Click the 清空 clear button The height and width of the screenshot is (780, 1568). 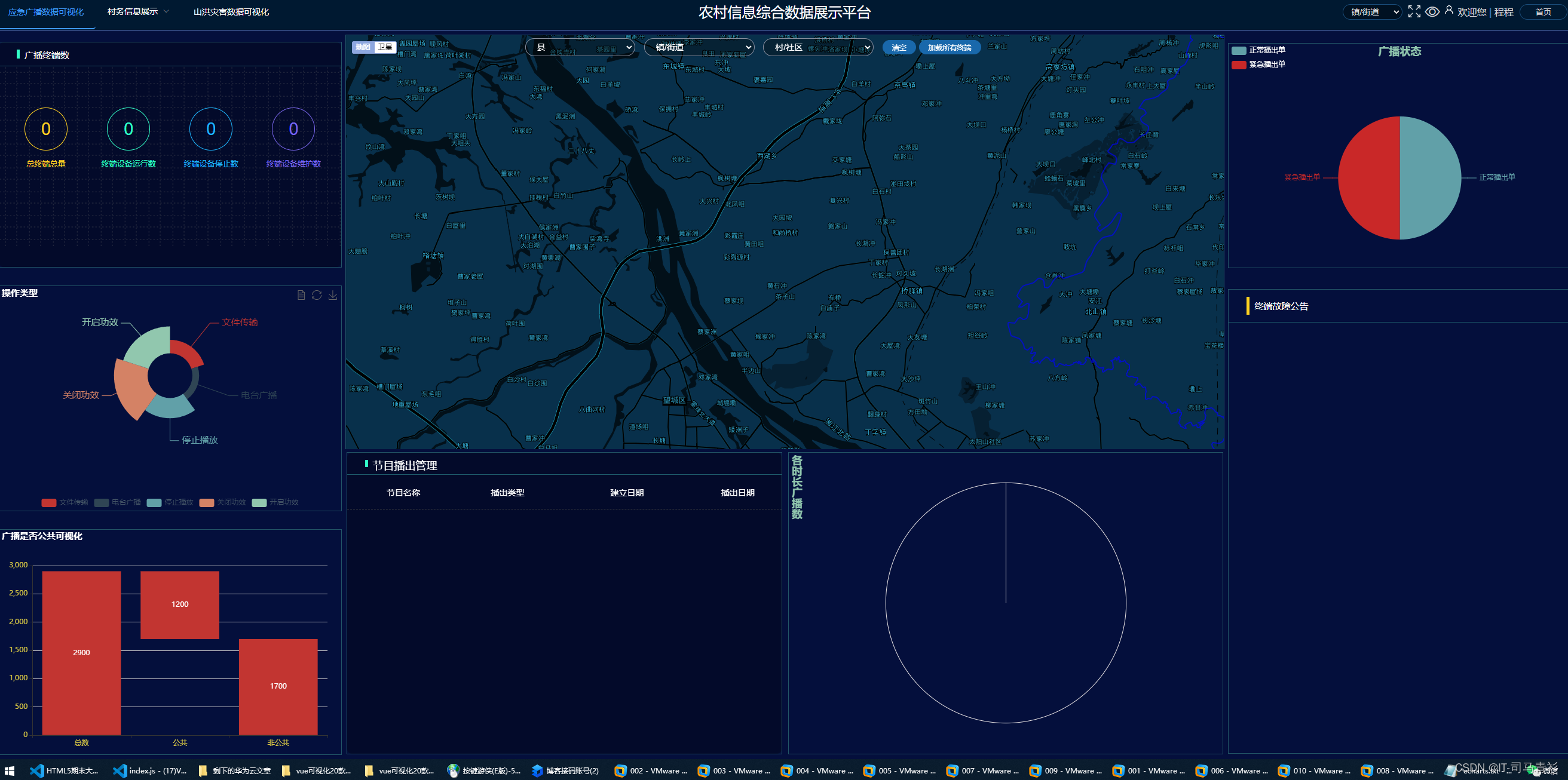899,47
